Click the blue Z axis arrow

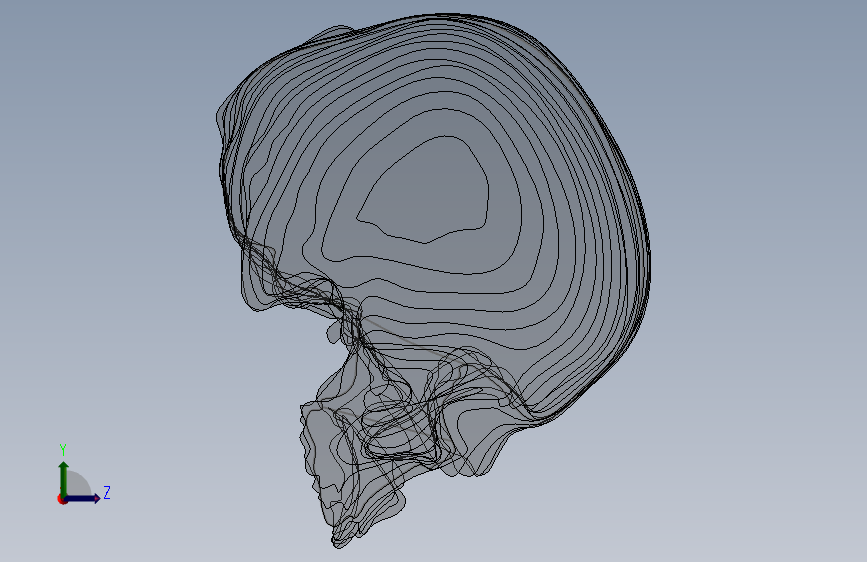point(83,498)
